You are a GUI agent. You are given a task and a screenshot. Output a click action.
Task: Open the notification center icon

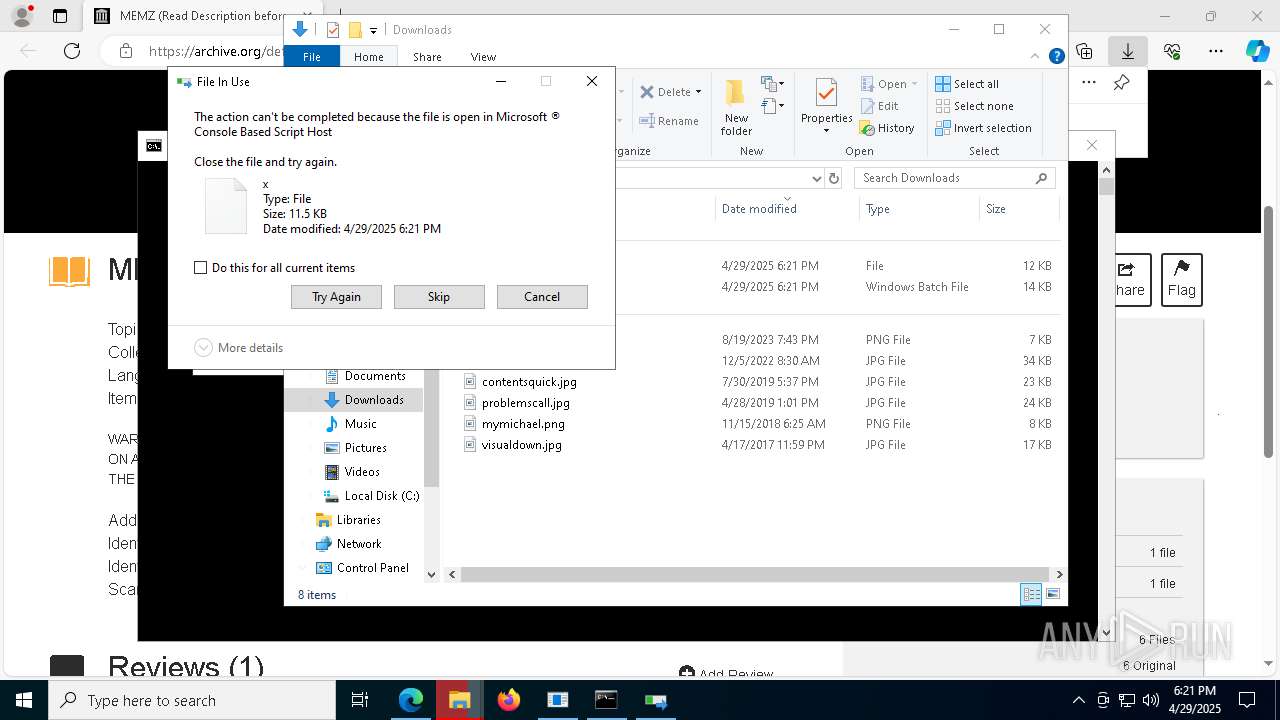tap(1247, 700)
